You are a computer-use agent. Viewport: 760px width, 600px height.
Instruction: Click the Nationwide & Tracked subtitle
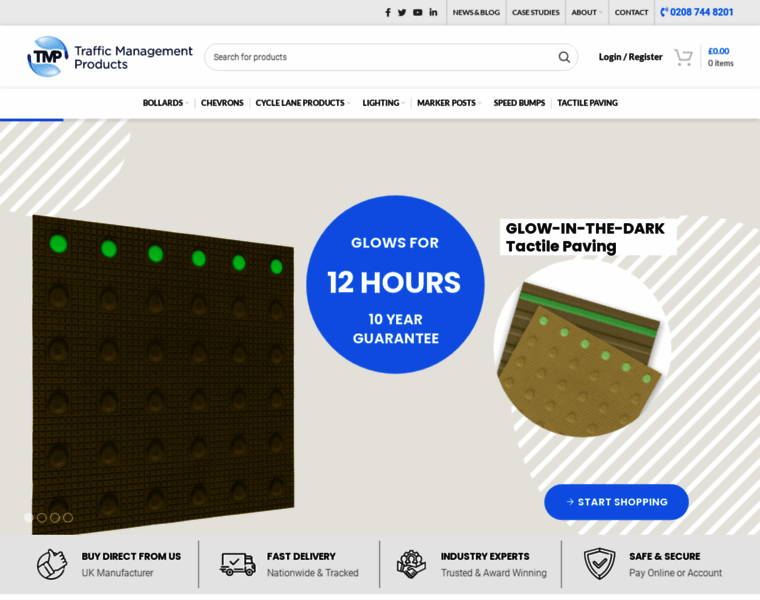pos(313,573)
